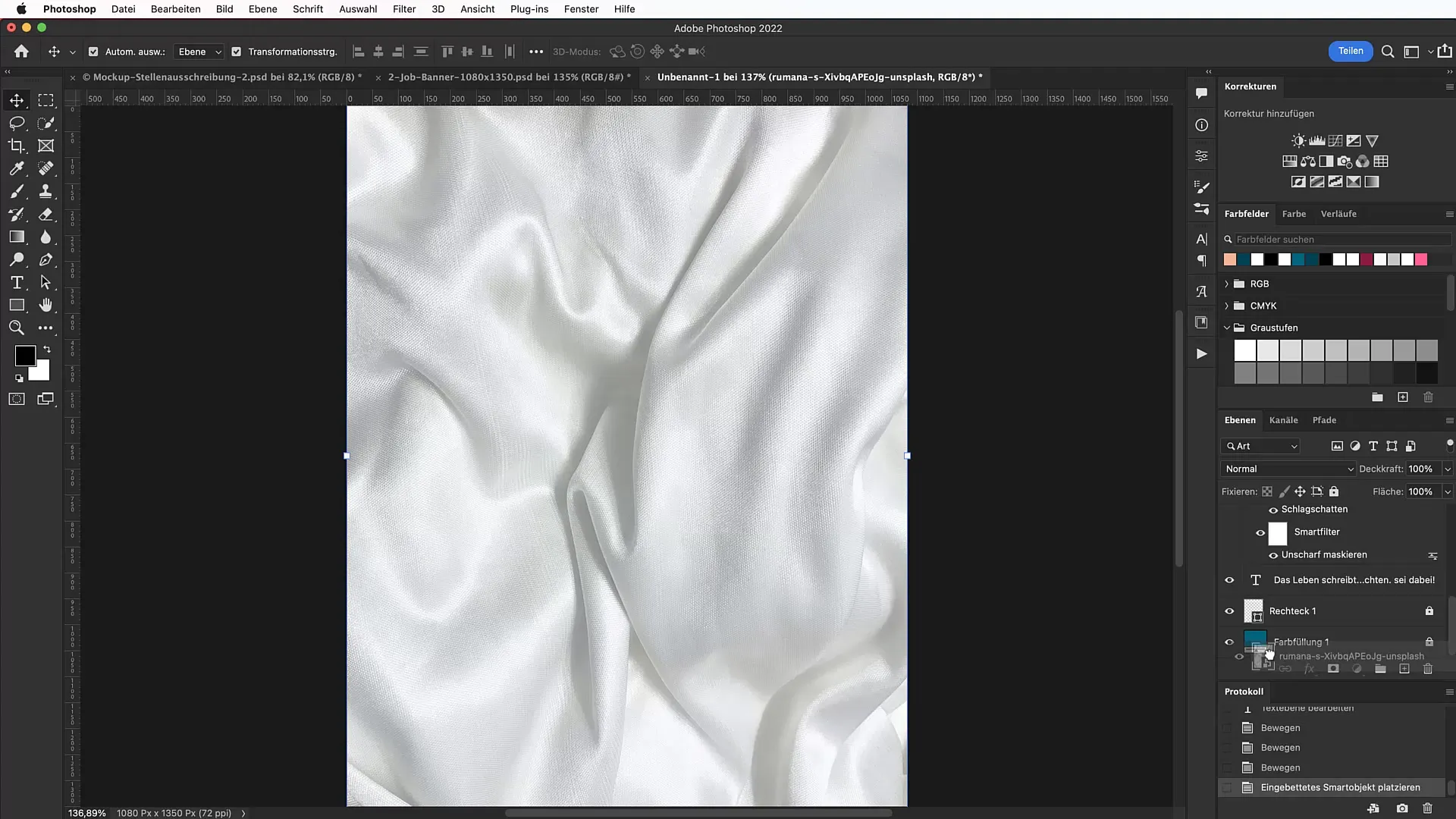Switch to the Kanäle tab
This screenshot has height=819, width=1456.
1283,420
